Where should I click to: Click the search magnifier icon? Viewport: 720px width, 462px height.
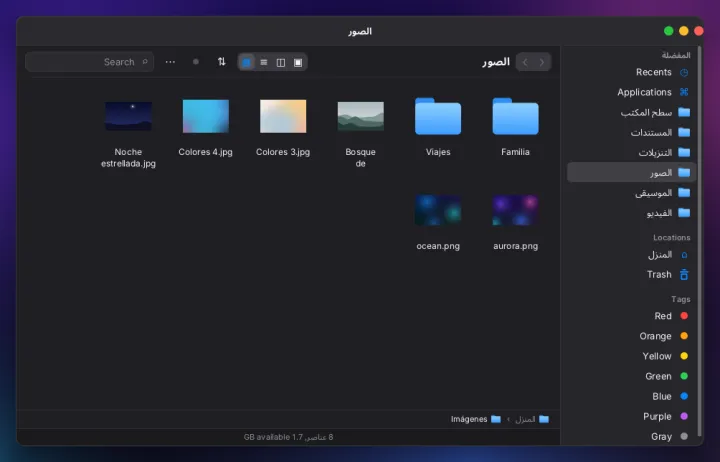pos(145,62)
